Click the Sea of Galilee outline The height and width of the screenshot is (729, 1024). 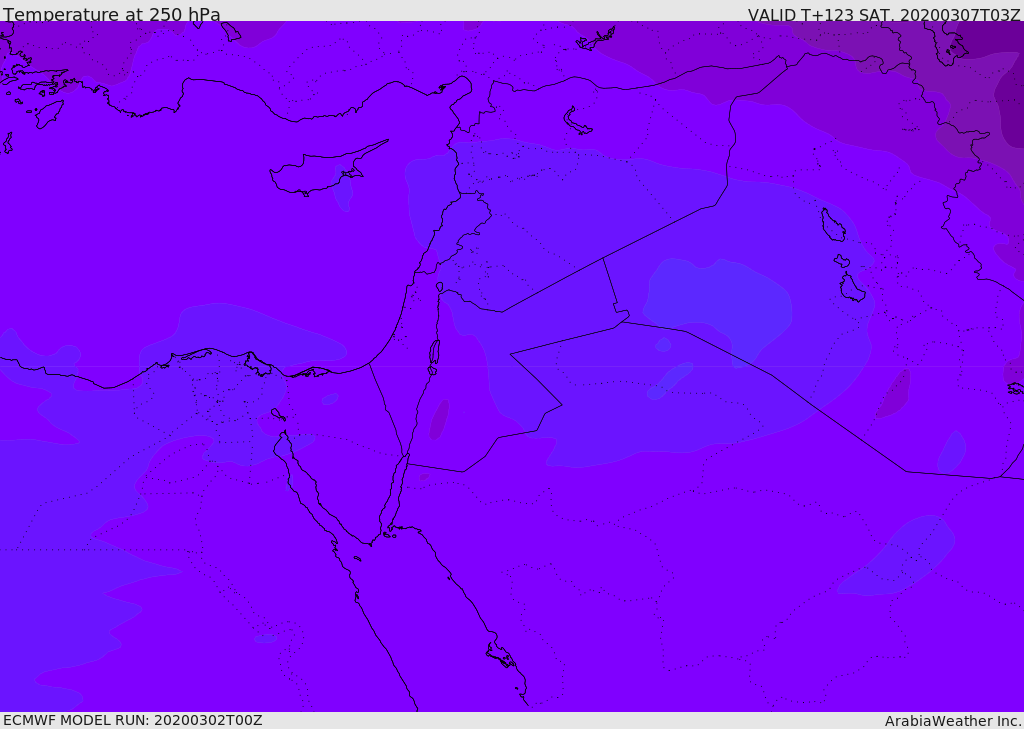tap(439, 287)
